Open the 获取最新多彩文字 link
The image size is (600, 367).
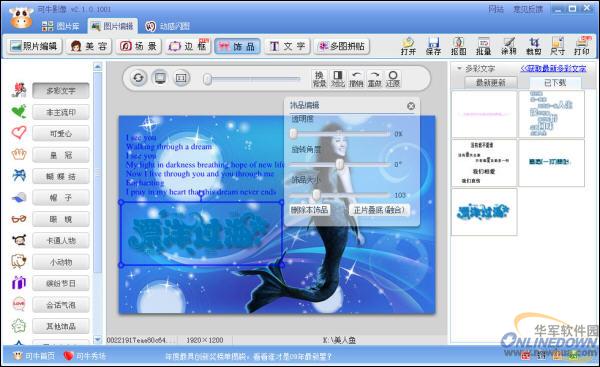[553, 69]
